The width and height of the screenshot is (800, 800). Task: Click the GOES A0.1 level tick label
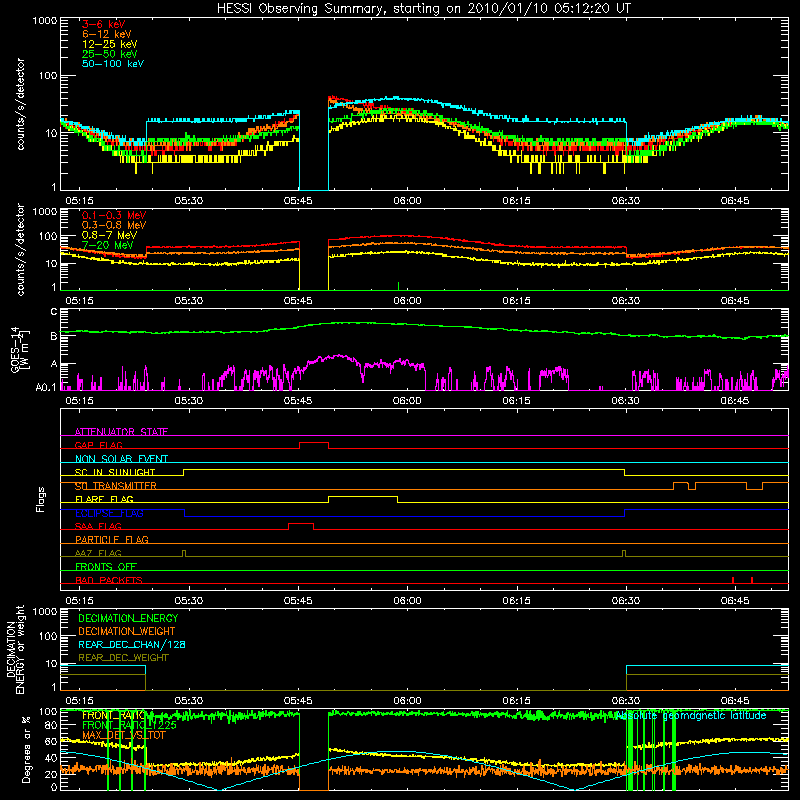click(x=46, y=387)
